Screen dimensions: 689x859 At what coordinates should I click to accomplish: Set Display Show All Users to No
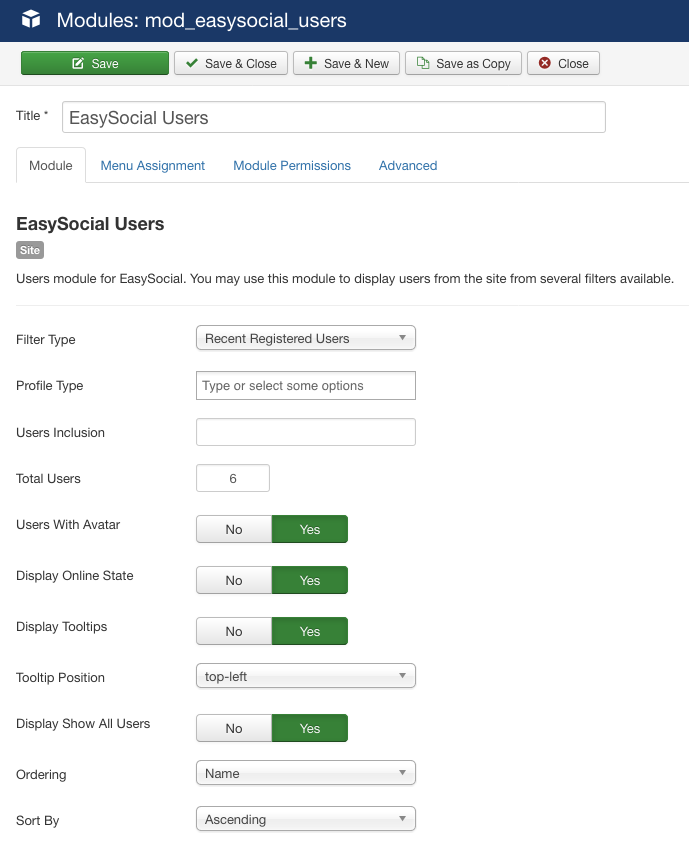click(234, 728)
